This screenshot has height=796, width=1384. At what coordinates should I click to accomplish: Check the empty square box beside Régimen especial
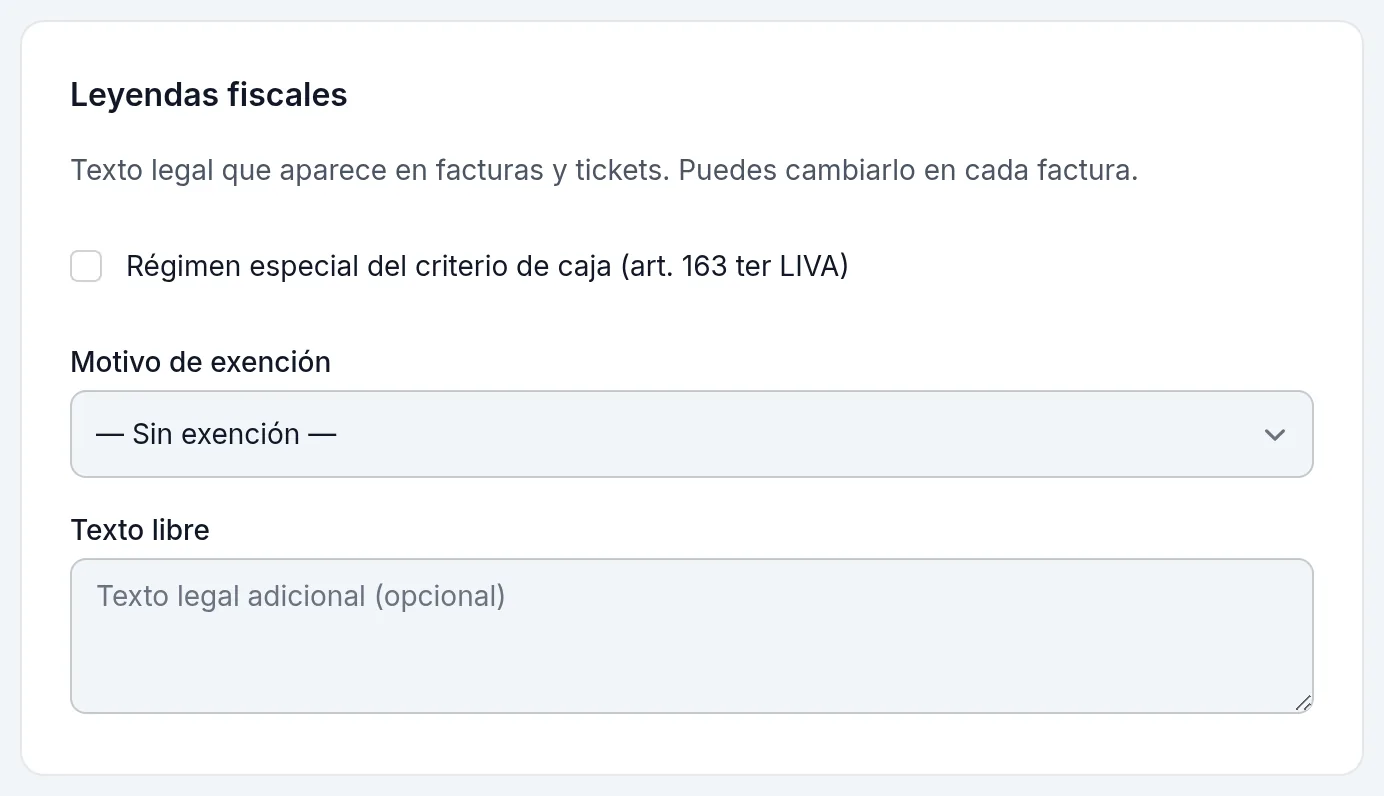tap(86, 267)
